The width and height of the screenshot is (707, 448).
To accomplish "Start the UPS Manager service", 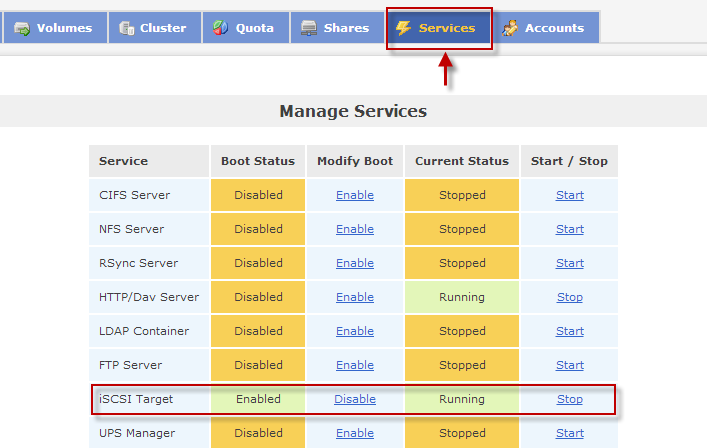I will (569, 433).
